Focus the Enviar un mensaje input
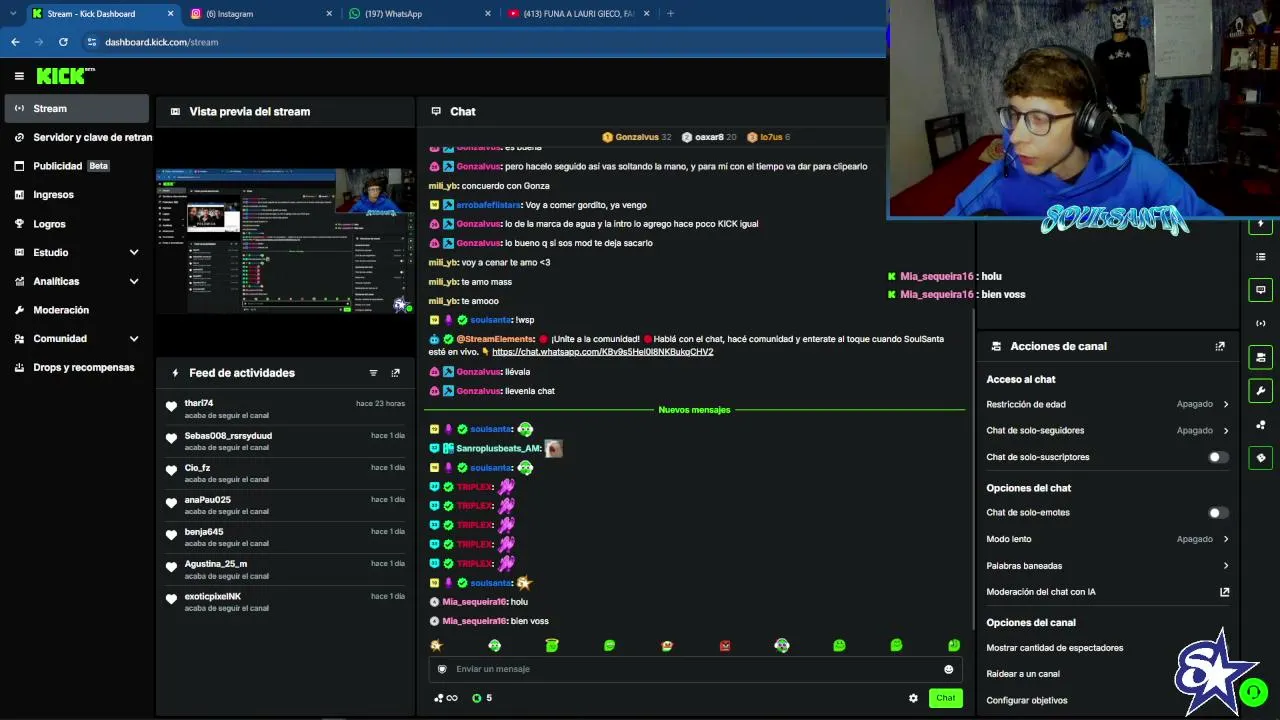1280x720 pixels. (x=695, y=669)
